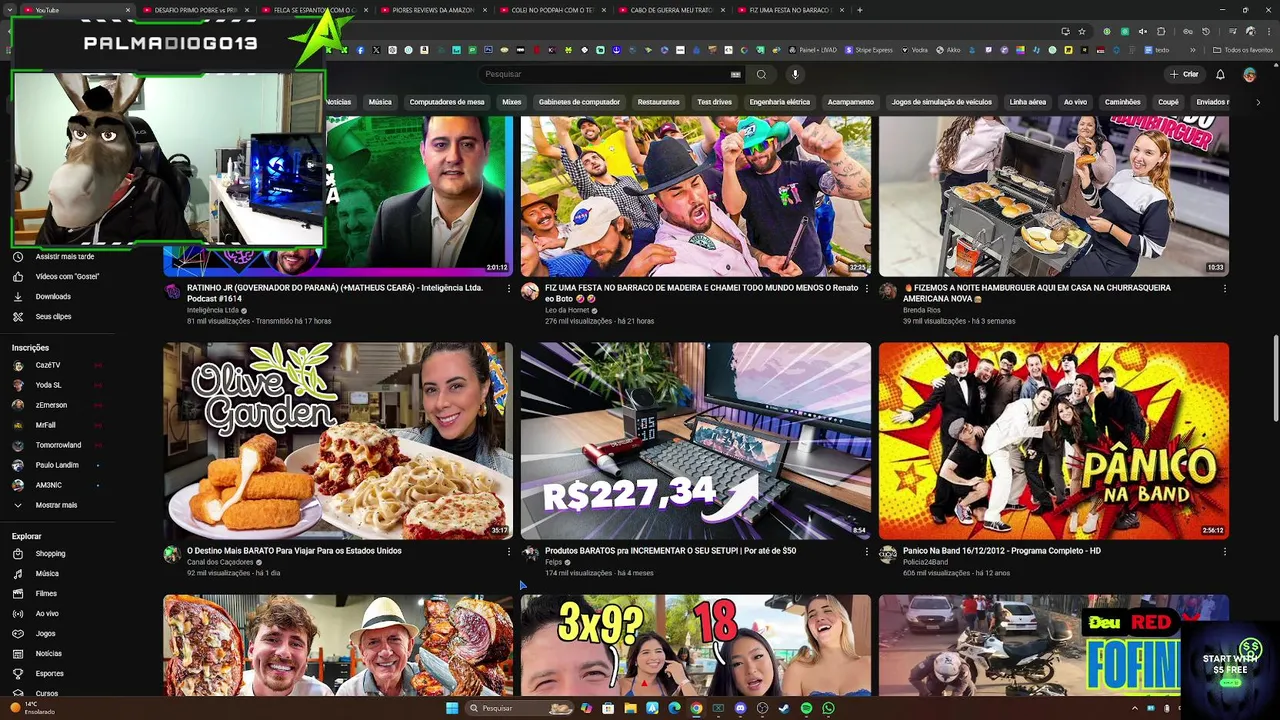Click the search magnifier button
Screen dimensions: 1280x720
click(x=761, y=74)
